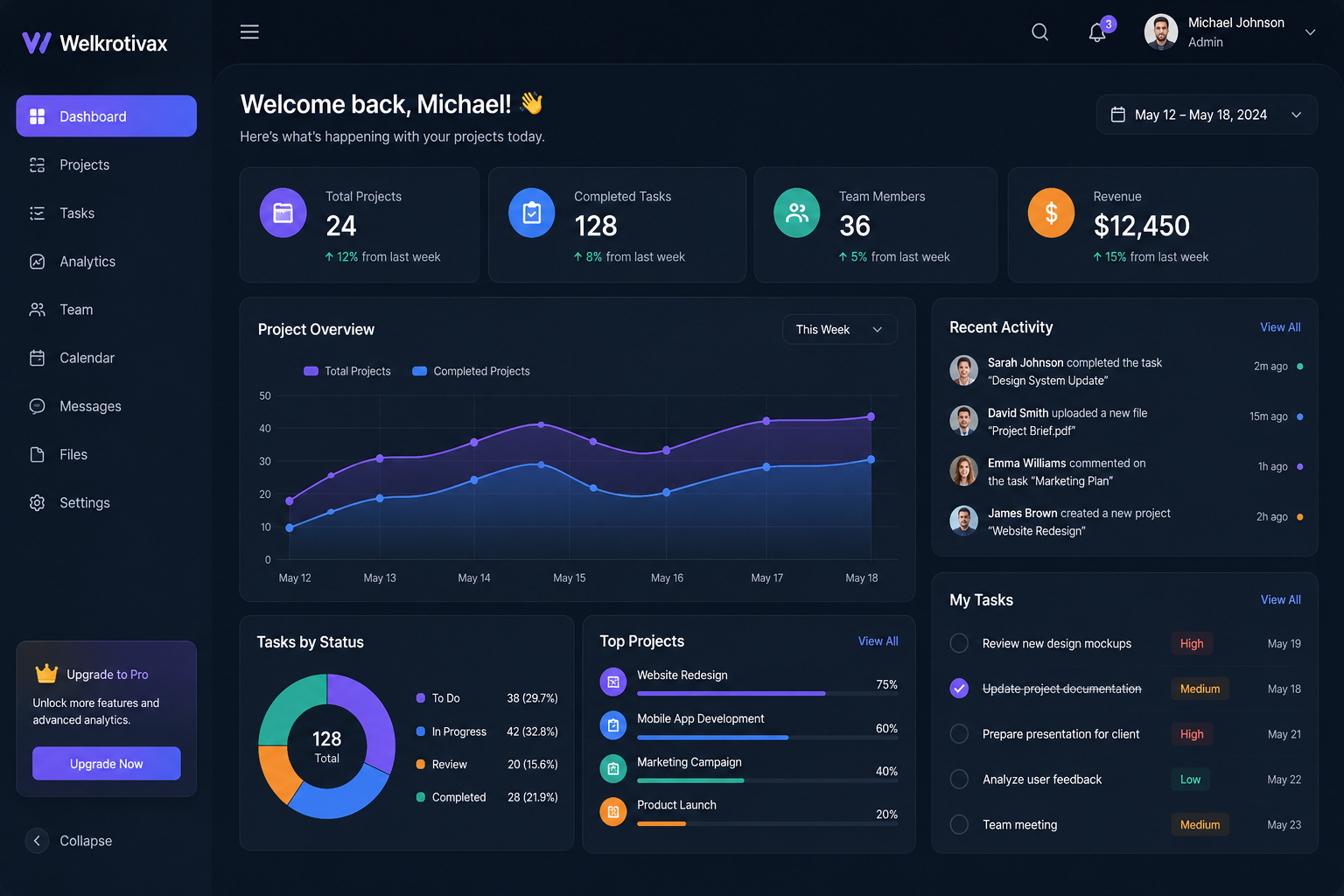Click the Upgrade to Pro heading
The height and width of the screenshot is (896, 1344).
[x=108, y=675]
